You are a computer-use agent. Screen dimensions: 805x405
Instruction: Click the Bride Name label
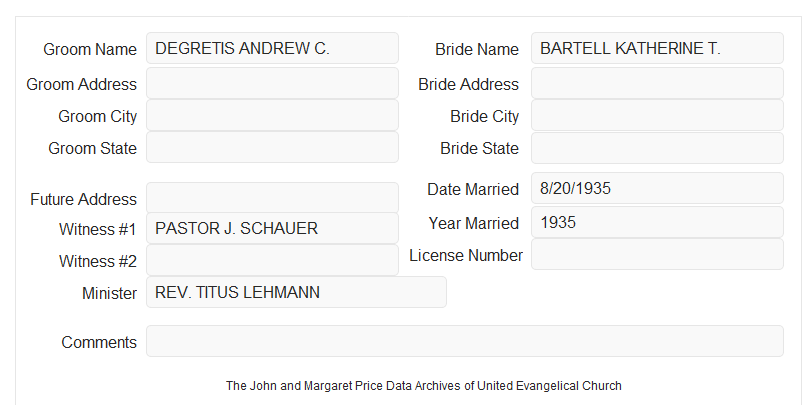click(477, 49)
